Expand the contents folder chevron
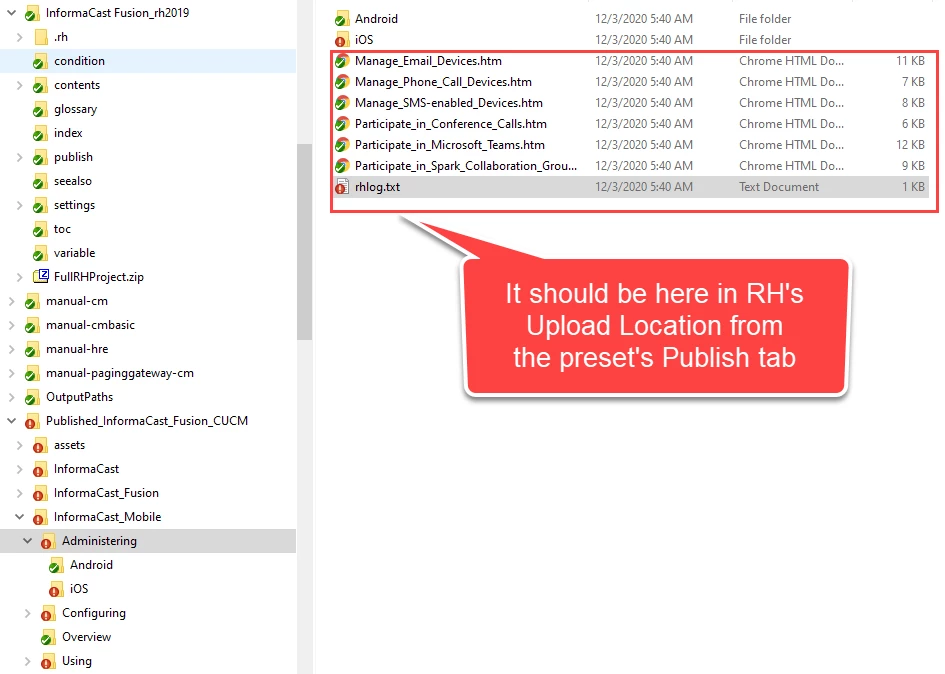This screenshot has height=674, width=945. (19, 85)
